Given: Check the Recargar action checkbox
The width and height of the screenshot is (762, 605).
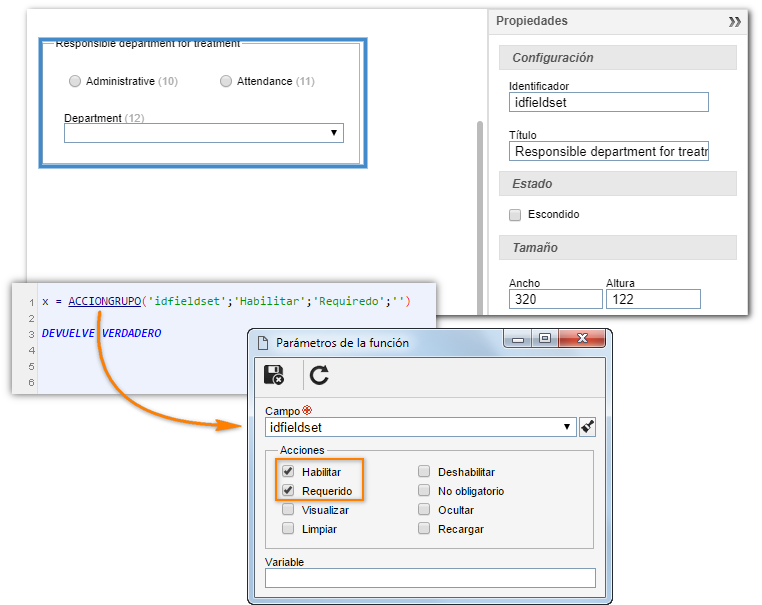Looking at the screenshot, I should tap(424, 528).
